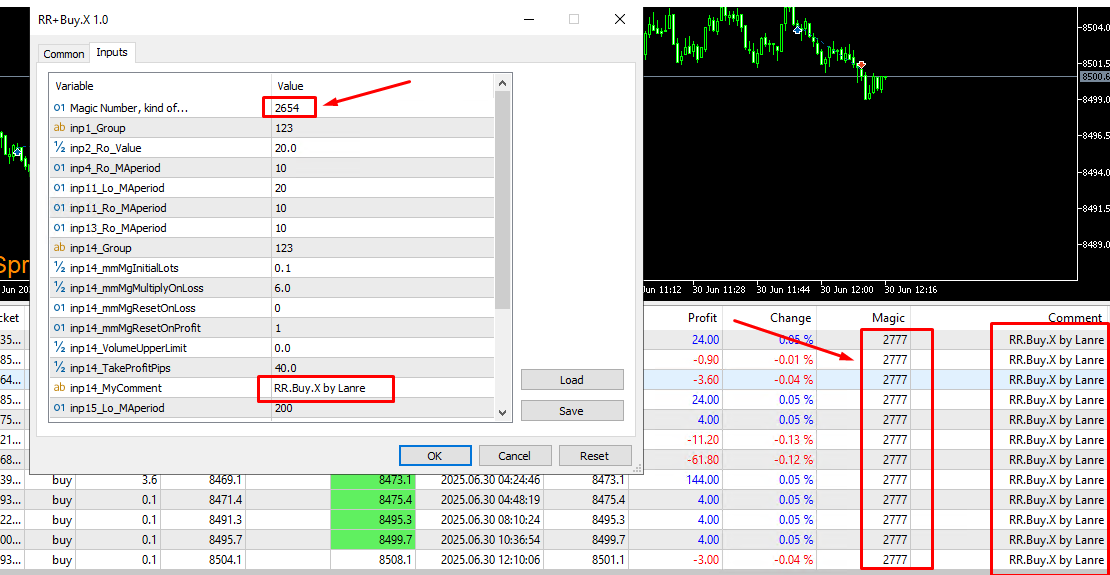Click the inputs list scrollbar thumb
The width and height of the screenshot is (1110, 575).
pyautogui.click(x=503, y=201)
